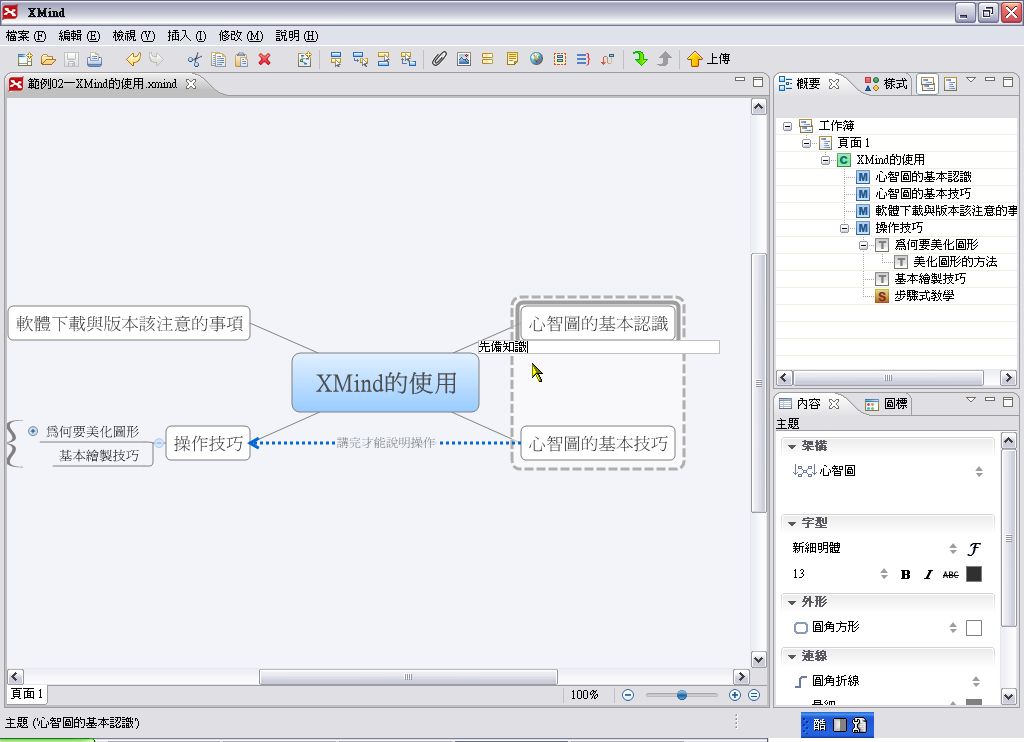Click the Cut scissors icon
The height and width of the screenshot is (742, 1024).
(x=195, y=59)
